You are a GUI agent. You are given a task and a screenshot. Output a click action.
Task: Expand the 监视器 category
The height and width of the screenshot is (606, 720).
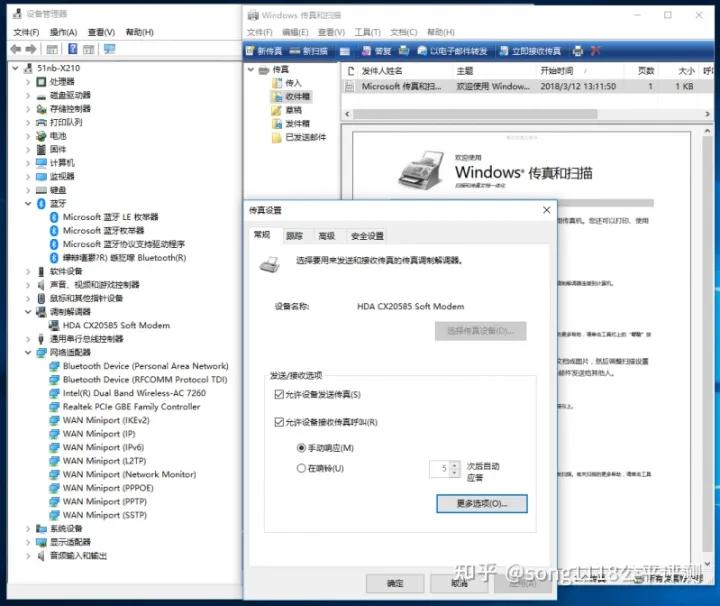pyautogui.click(x=28, y=177)
